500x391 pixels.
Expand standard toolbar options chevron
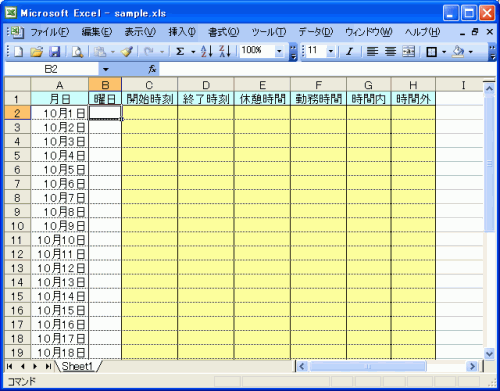coord(293,52)
